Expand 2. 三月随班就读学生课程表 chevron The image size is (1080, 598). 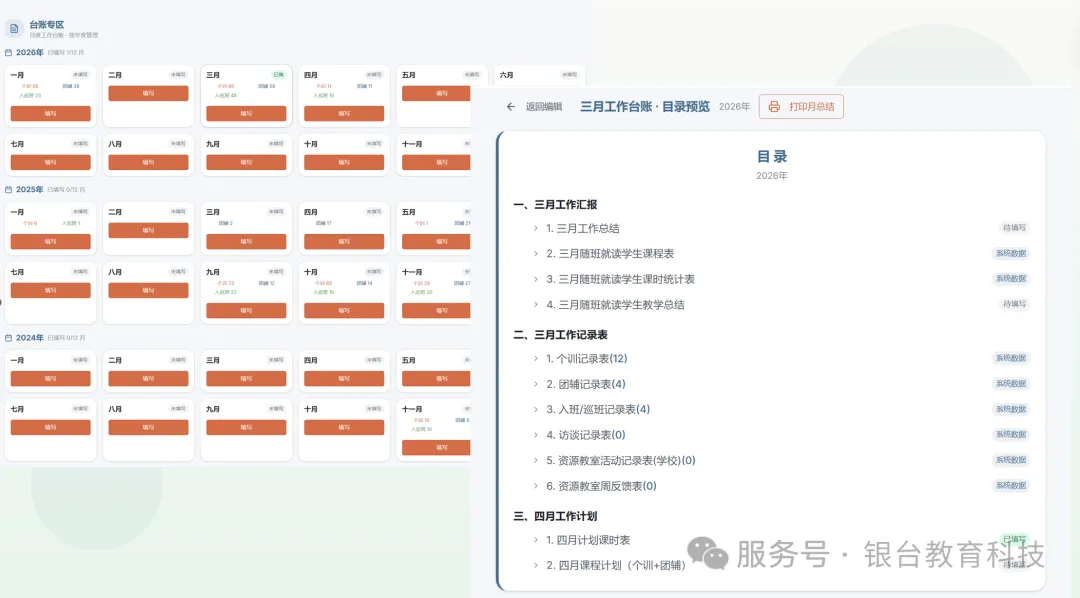point(536,254)
